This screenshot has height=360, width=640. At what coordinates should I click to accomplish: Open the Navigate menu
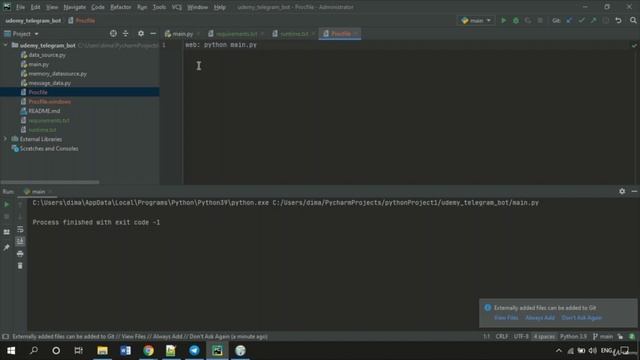(x=75, y=7)
